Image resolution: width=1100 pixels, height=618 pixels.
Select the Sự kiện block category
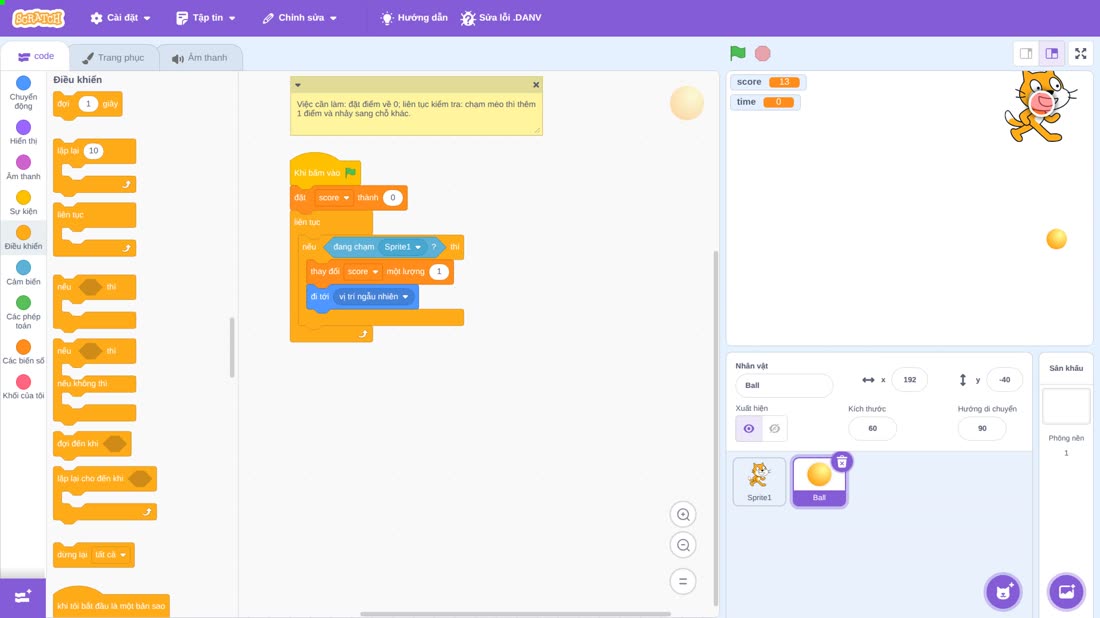pyautogui.click(x=23, y=202)
